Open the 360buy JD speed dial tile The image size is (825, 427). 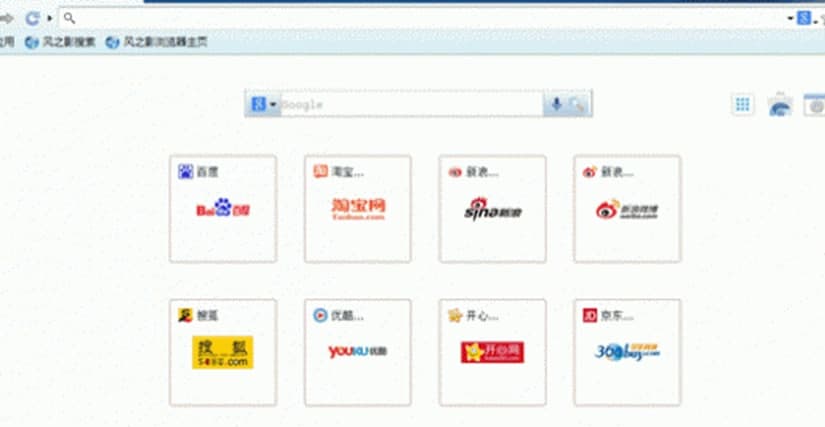pyautogui.click(x=626, y=352)
